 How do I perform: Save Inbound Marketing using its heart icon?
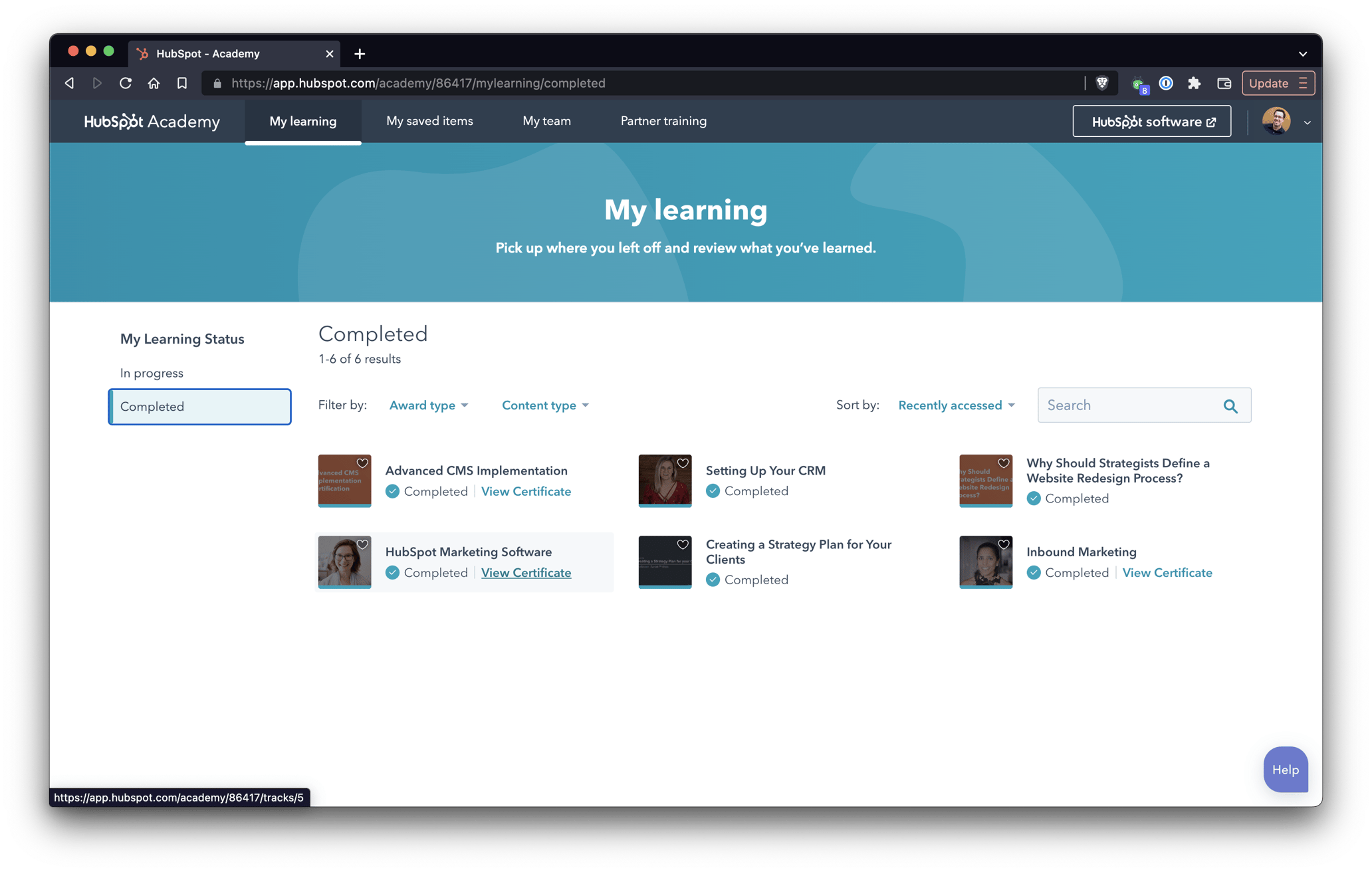tap(1004, 544)
